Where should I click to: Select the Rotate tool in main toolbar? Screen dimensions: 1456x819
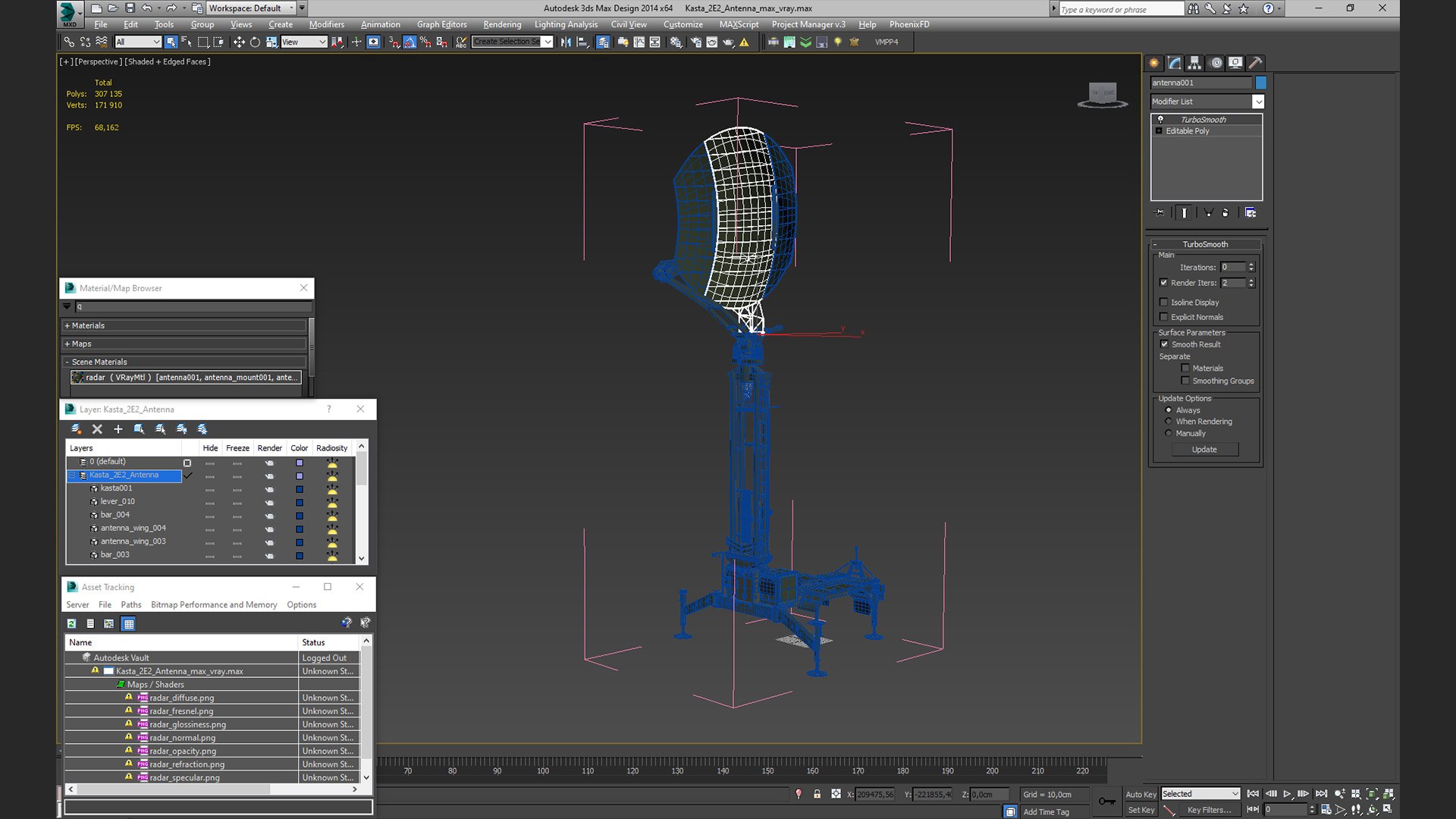tap(255, 42)
